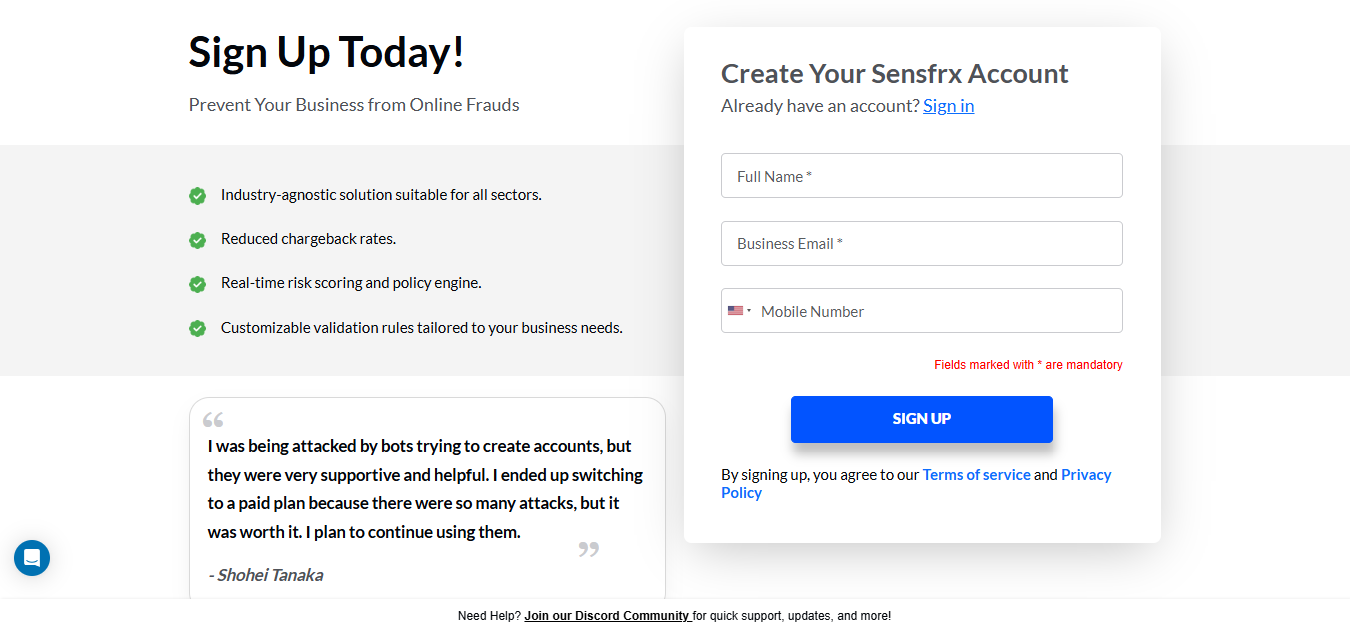The height and width of the screenshot is (629, 1350).
Task: Focus the Mobile Number input field
Action: (940, 311)
